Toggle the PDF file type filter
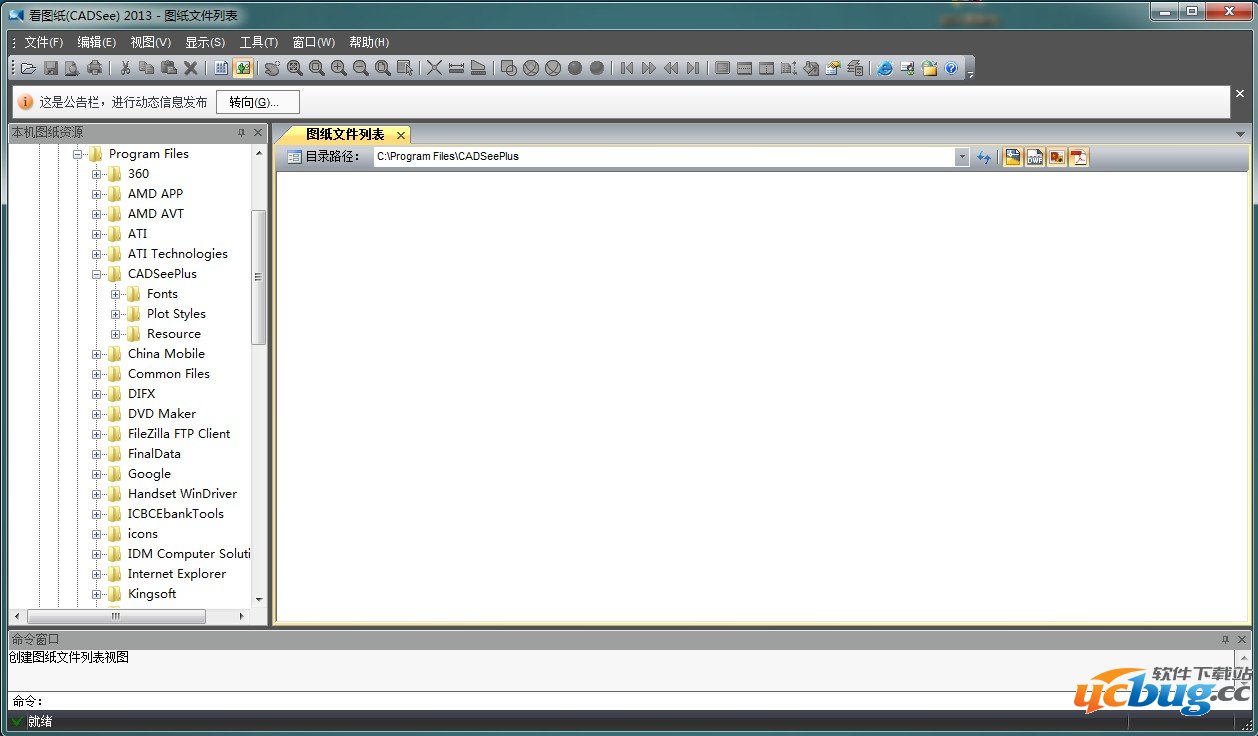Screen dimensions: 1258x736 tap(1079, 157)
